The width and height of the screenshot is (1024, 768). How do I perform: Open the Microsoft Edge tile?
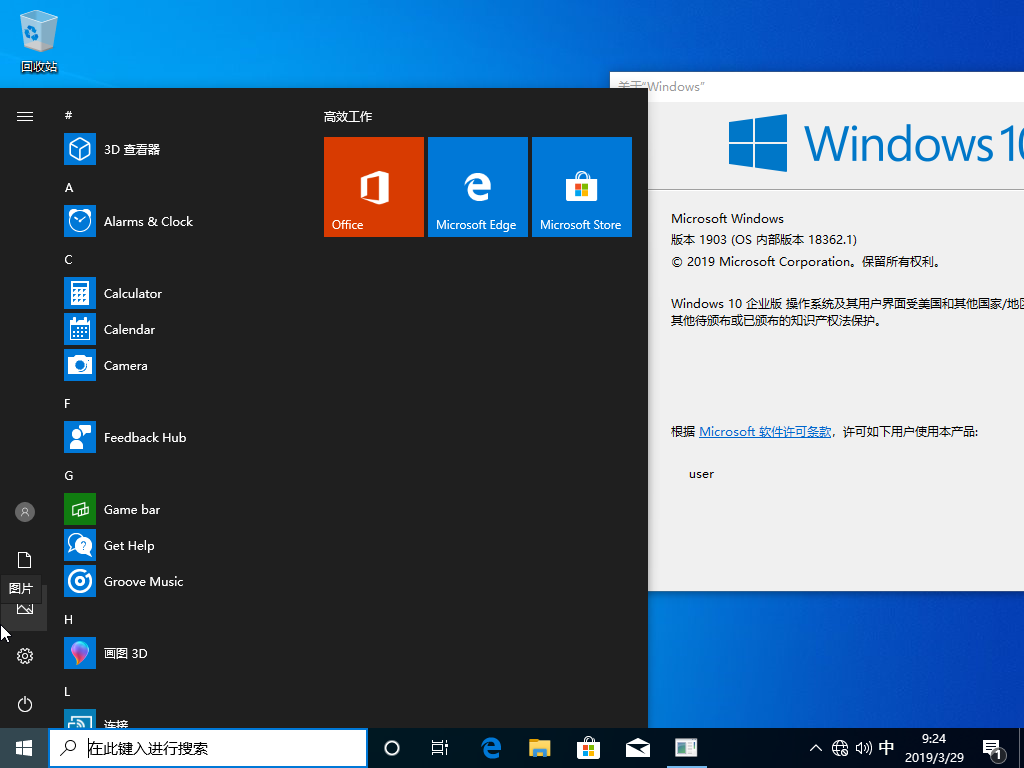coord(477,187)
